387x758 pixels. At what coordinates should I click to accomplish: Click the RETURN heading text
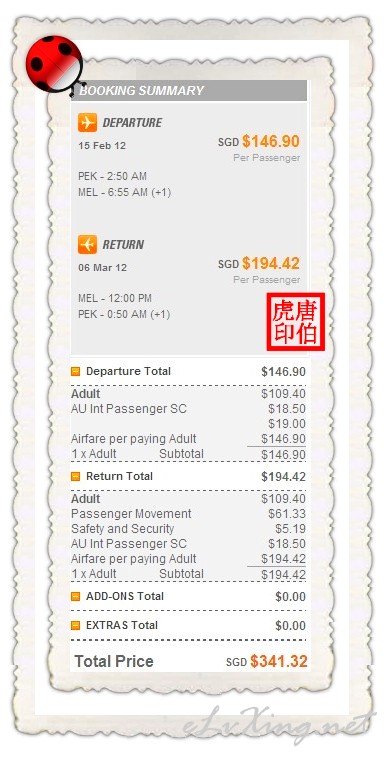coord(123,245)
